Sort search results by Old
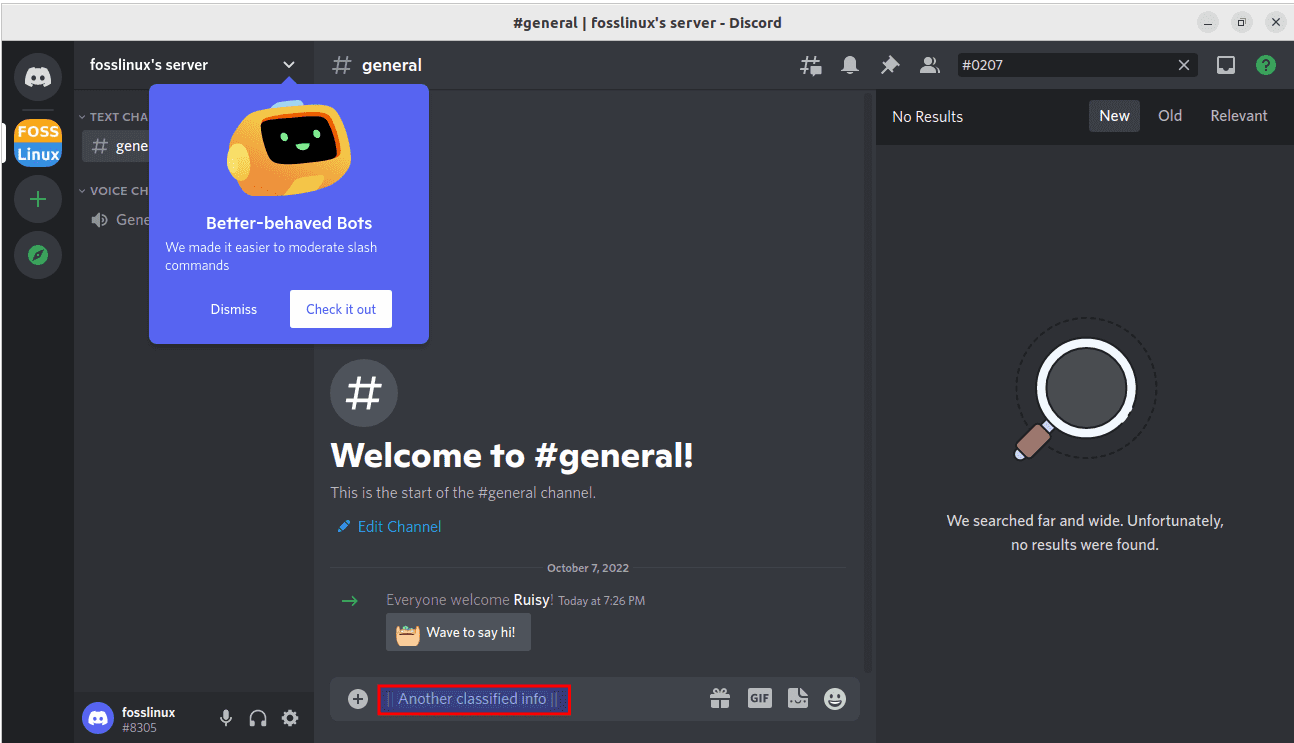 1170,116
